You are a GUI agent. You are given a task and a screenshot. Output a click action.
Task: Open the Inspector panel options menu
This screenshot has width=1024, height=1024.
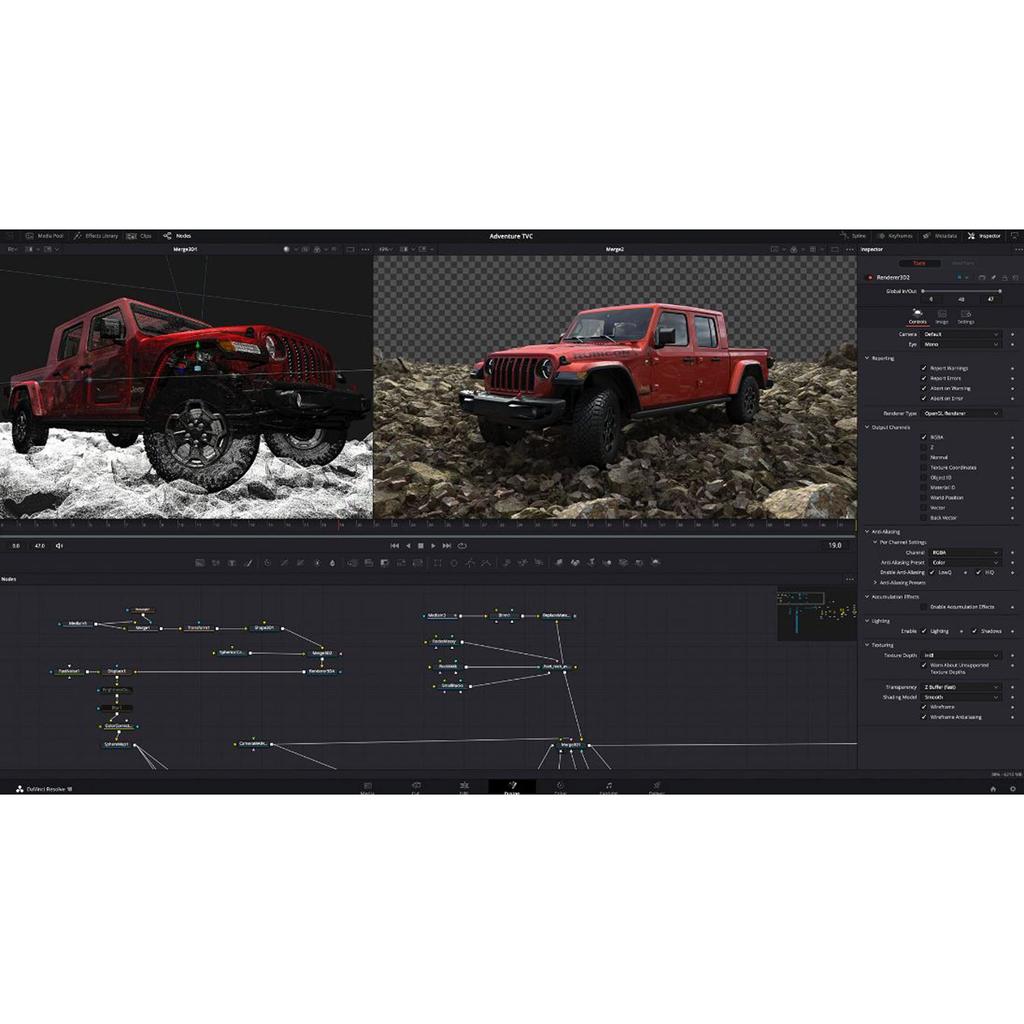pos(1018,249)
